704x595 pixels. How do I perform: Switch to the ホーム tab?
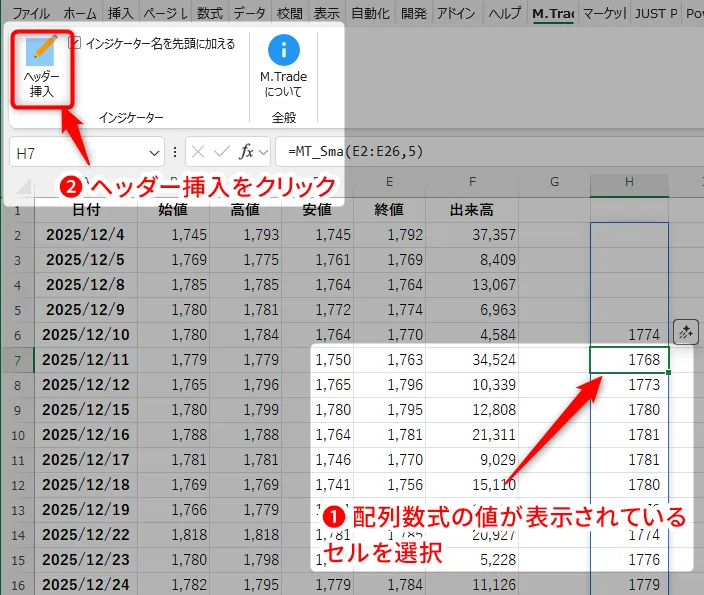pos(80,13)
